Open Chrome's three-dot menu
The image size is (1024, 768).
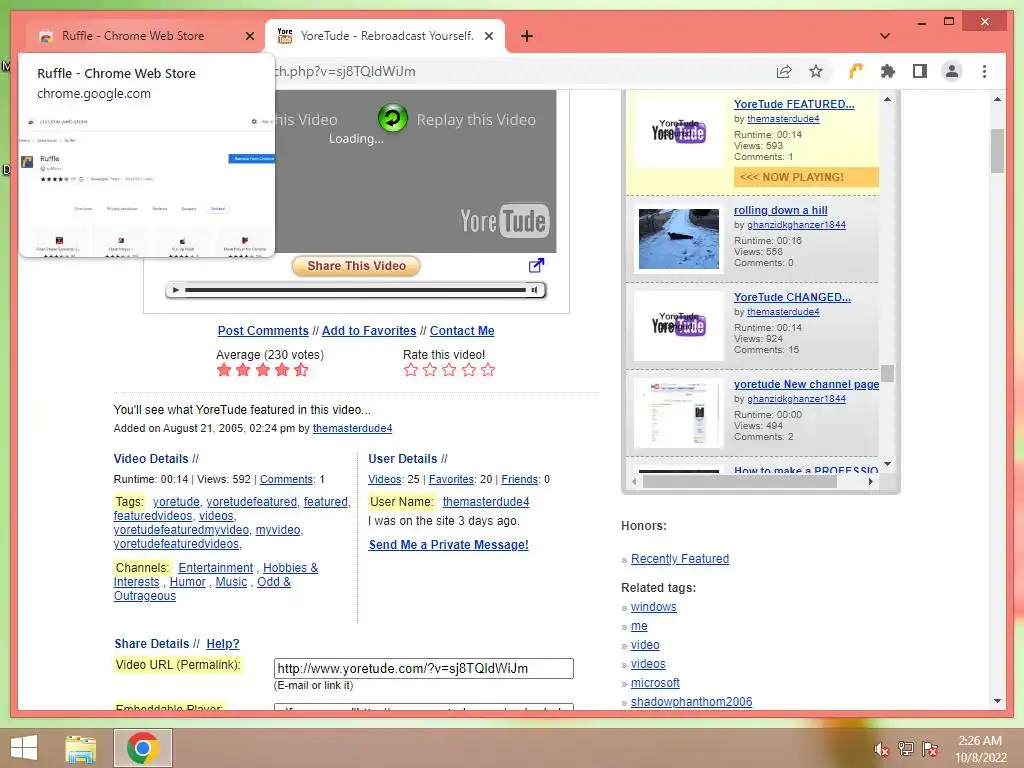pyautogui.click(x=984, y=71)
